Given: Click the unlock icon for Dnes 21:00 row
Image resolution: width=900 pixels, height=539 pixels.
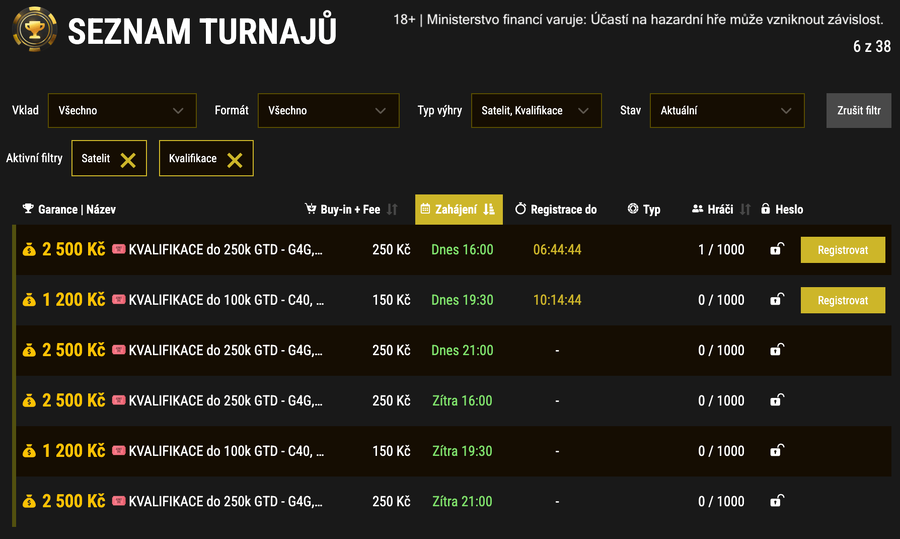Looking at the screenshot, I should (777, 350).
